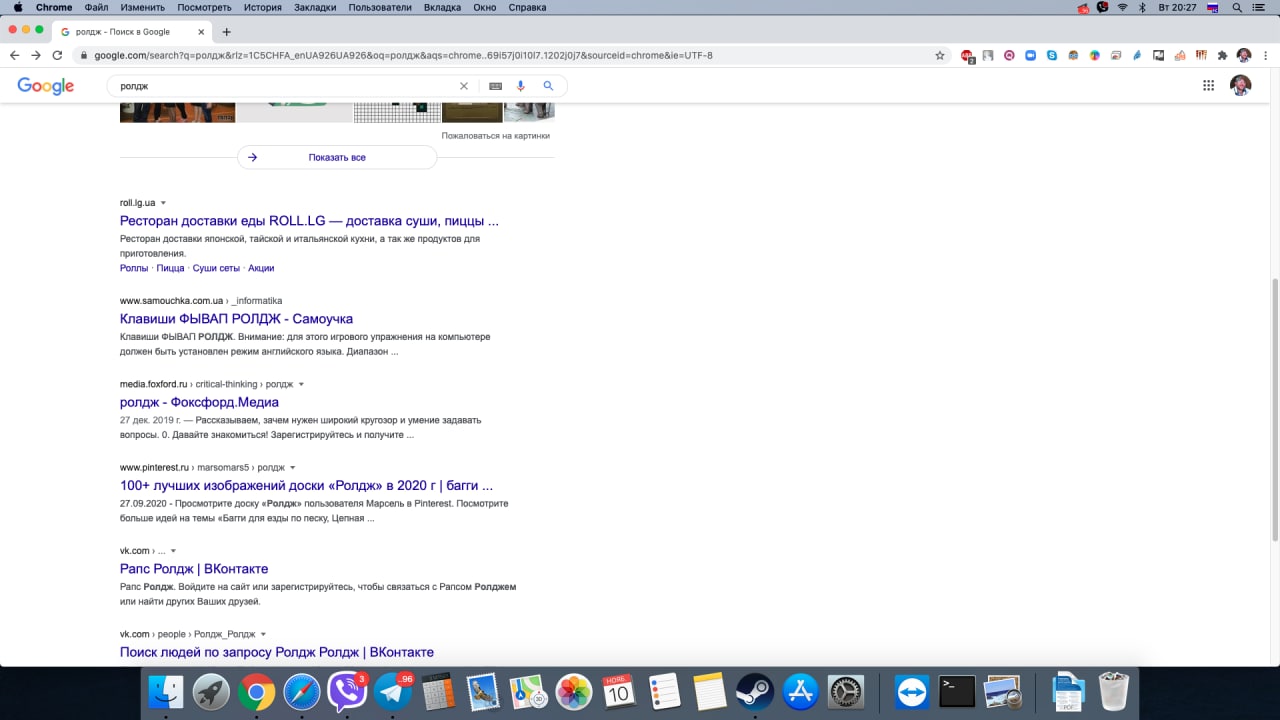Open the Вкладка menu
Screen dimensions: 1280x720
[x=442, y=7]
